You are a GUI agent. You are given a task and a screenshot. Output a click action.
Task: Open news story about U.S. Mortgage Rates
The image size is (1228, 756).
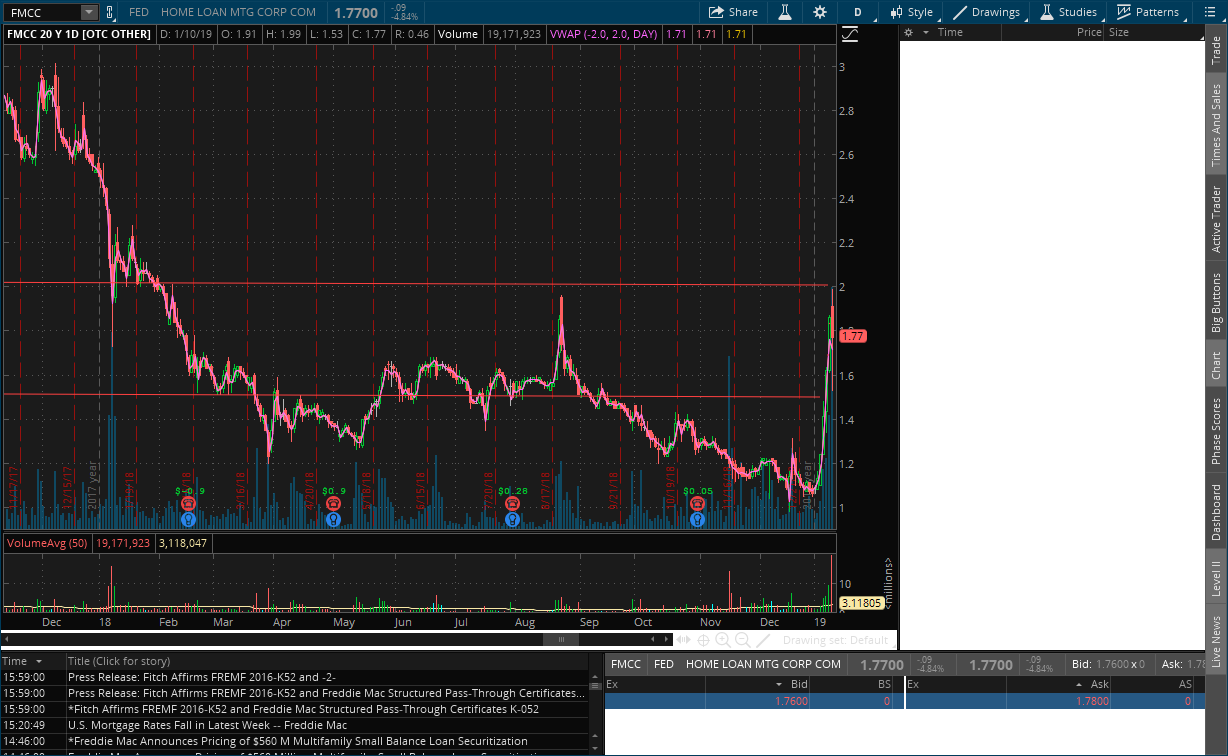207,725
